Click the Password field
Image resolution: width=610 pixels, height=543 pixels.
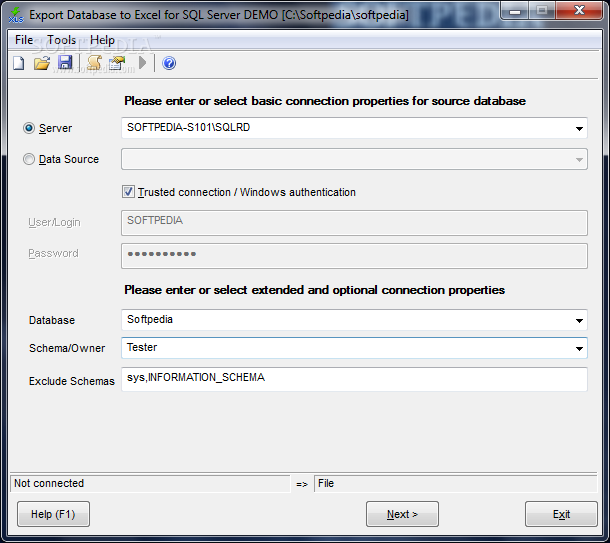(354, 256)
